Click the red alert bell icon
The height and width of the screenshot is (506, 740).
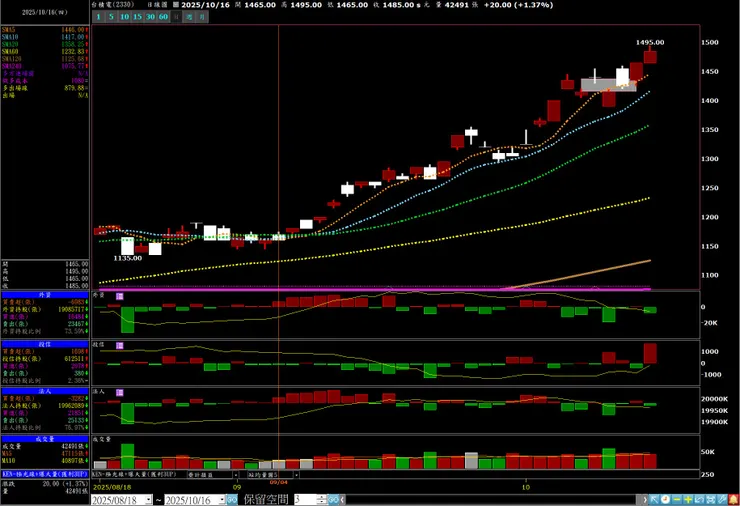(733, 499)
